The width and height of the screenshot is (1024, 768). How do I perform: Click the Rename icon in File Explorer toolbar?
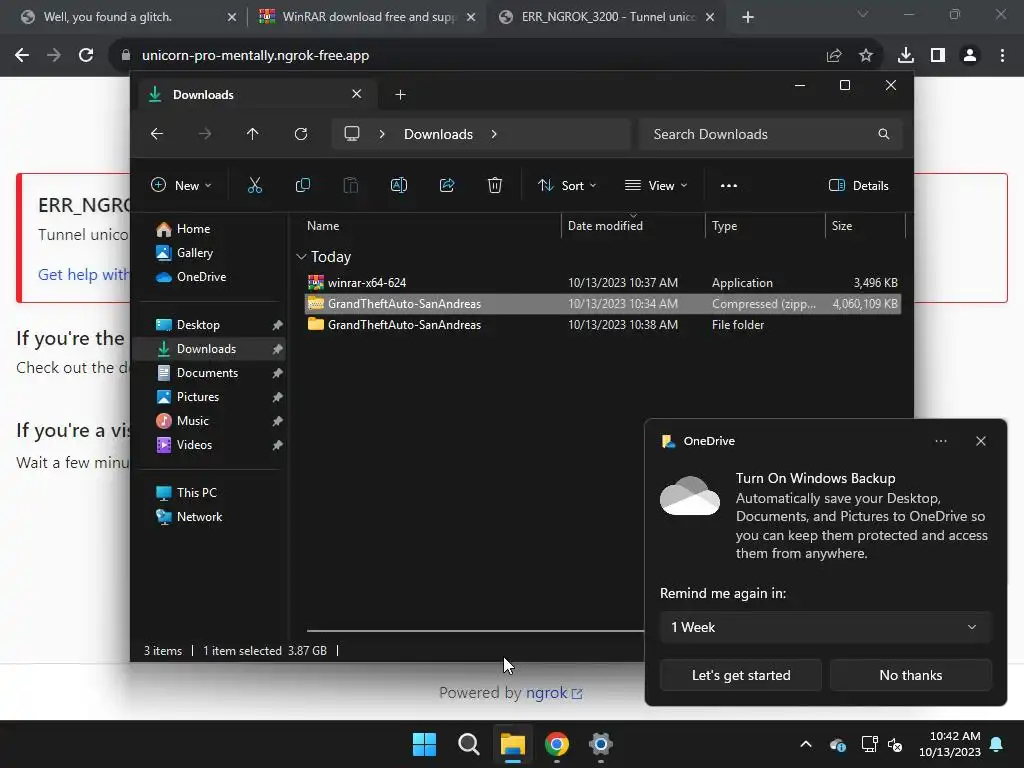[x=399, y=185]
